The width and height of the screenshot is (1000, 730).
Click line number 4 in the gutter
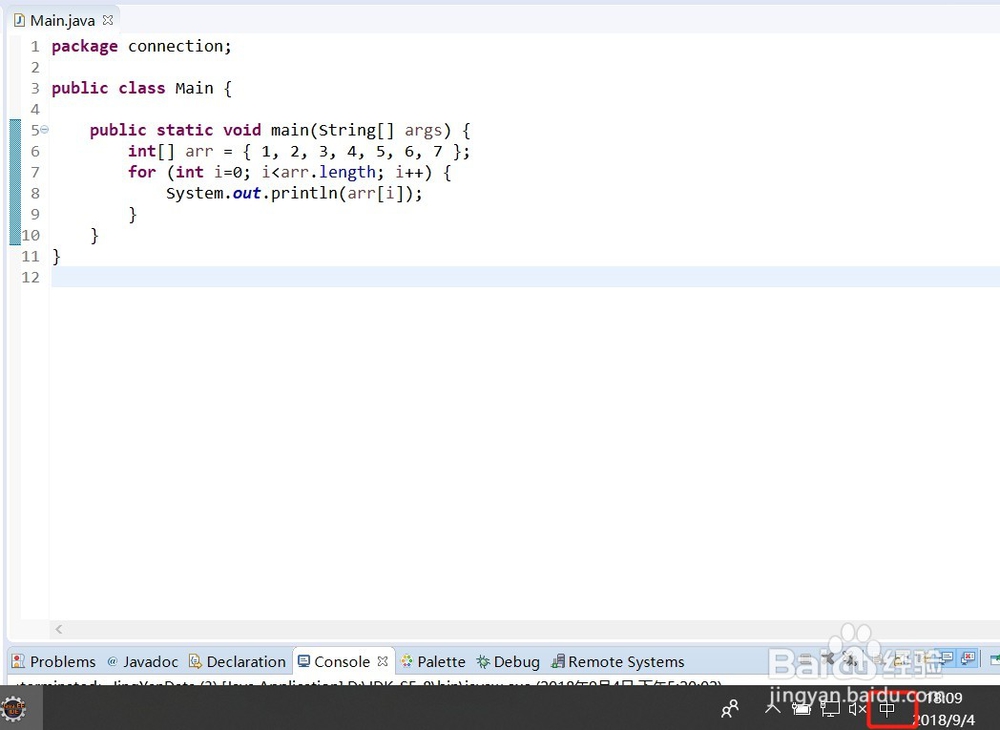pos(35,109)
